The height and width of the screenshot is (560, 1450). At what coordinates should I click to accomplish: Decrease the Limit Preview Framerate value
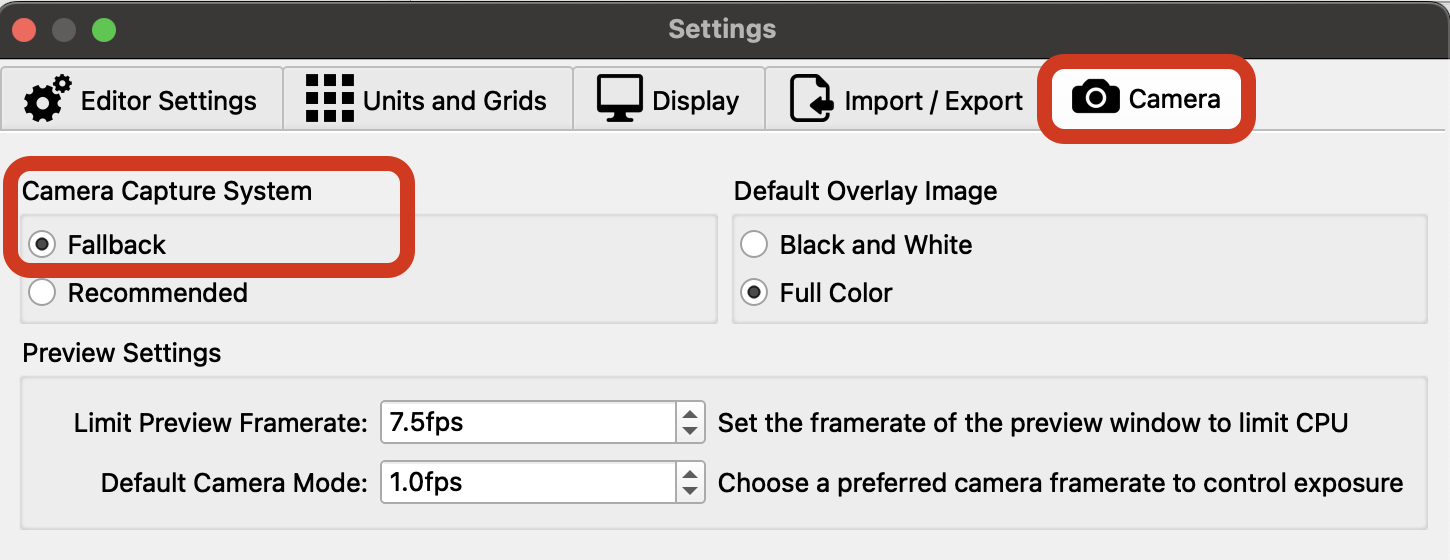(x=689, y=431)
